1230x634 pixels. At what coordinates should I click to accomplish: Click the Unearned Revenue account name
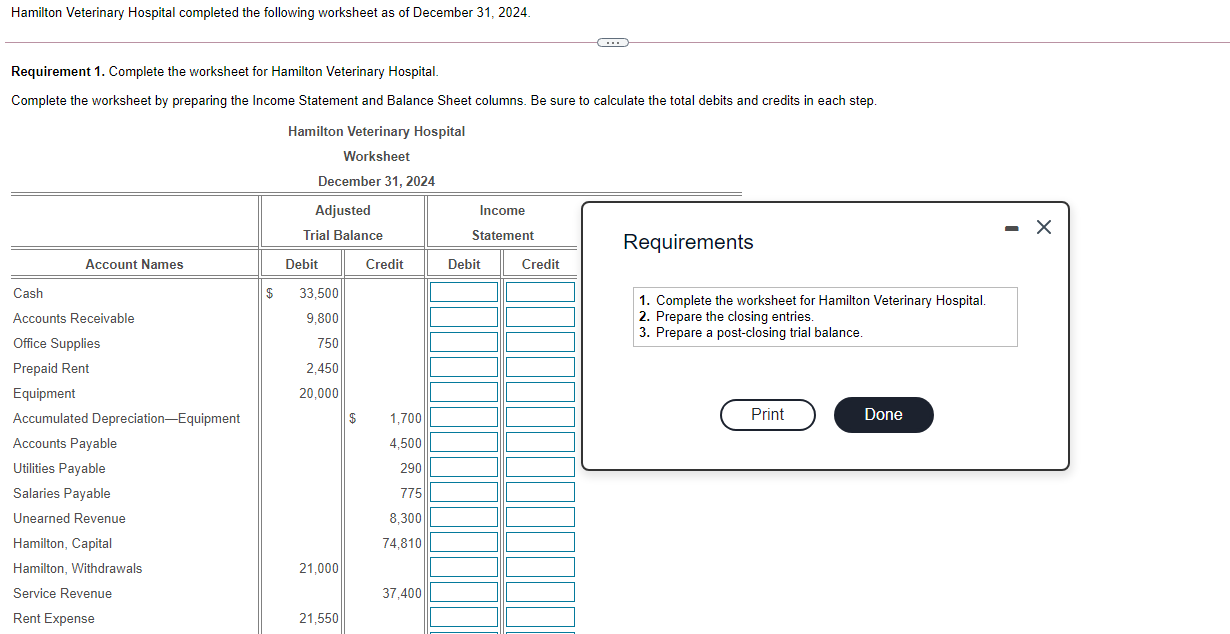coord(69,518)
